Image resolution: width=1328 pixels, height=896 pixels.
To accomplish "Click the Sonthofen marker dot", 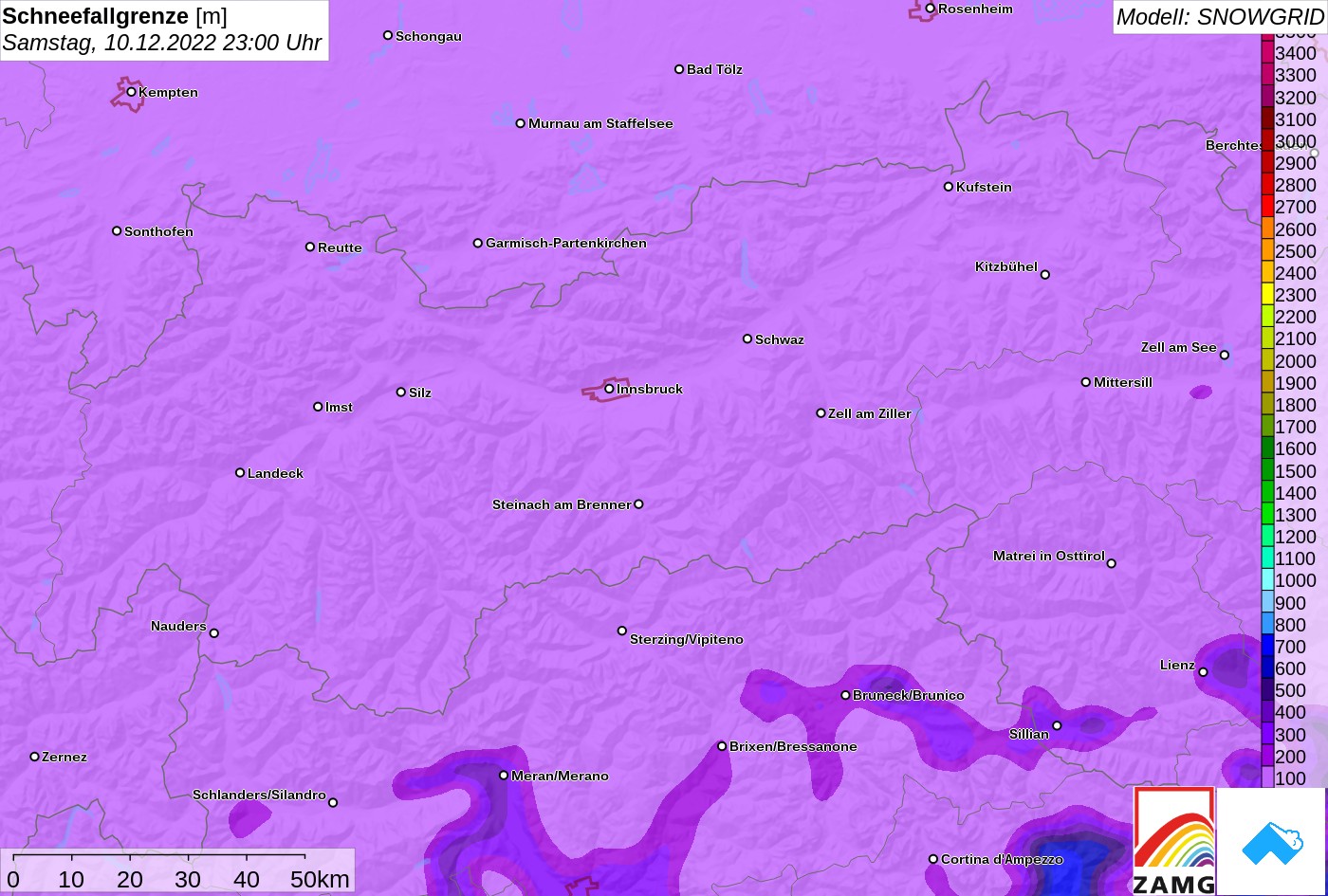I will tap(117, 231).
